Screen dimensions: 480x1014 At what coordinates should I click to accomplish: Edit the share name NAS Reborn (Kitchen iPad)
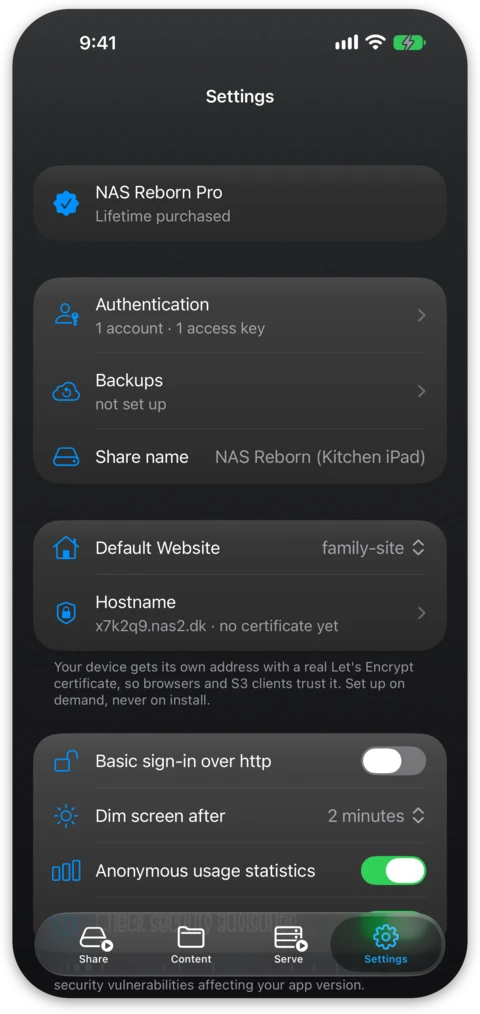point(320,457)
